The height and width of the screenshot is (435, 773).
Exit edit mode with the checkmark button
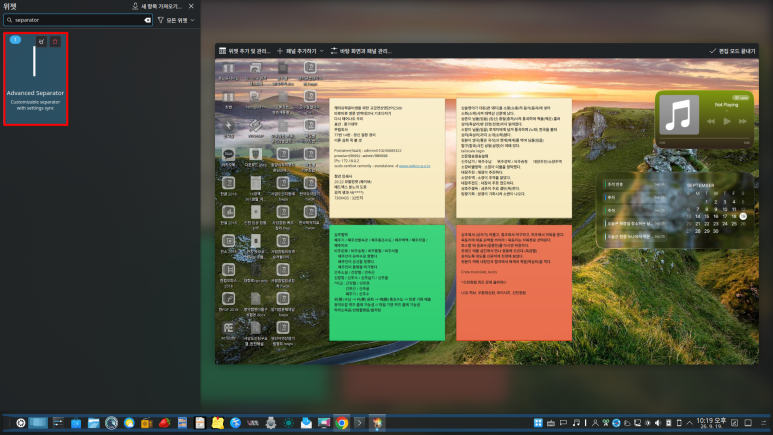(x=732, y=51)
